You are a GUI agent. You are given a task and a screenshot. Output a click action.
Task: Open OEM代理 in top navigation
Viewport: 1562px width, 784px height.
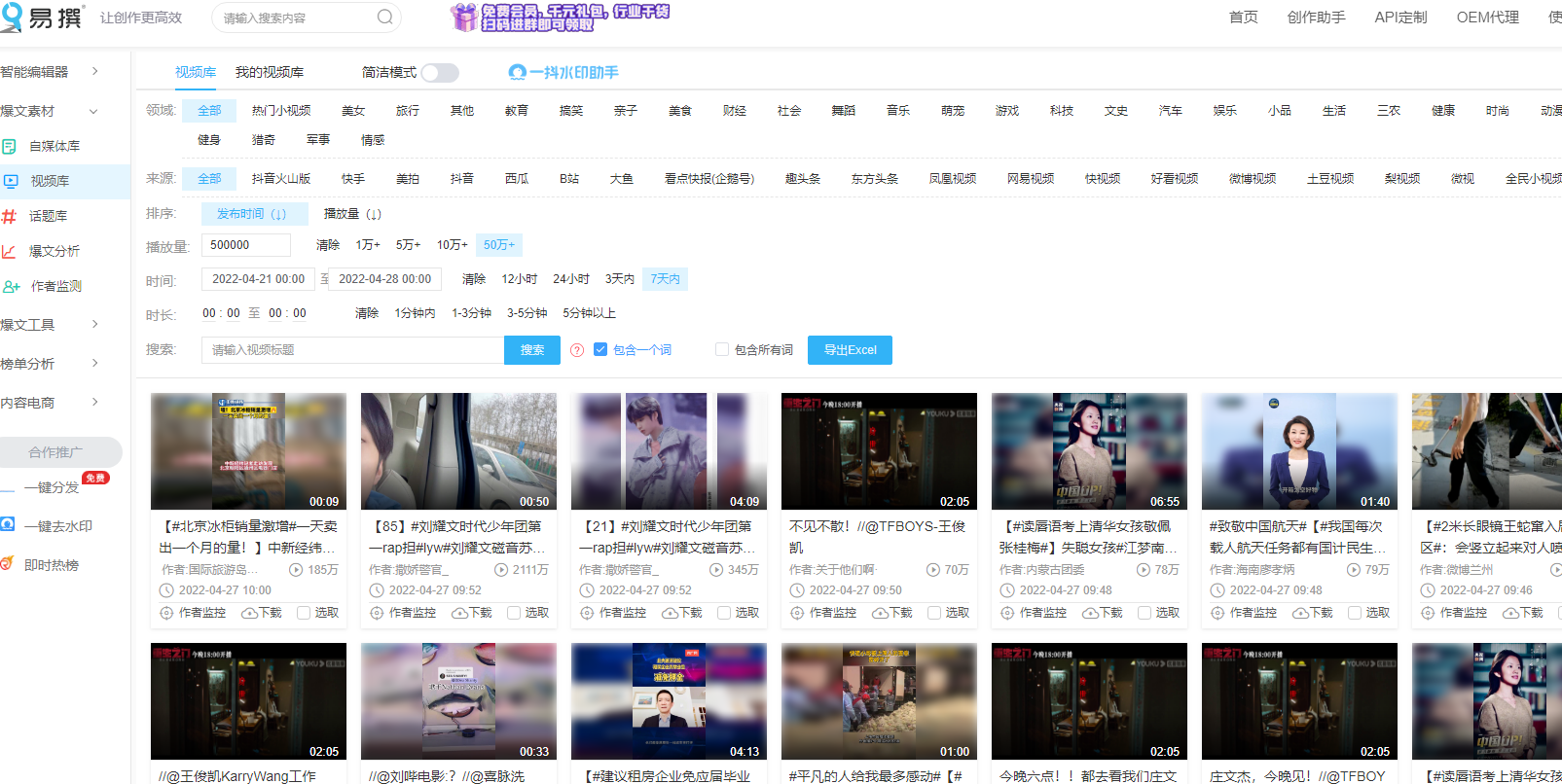click(1487, 18)
